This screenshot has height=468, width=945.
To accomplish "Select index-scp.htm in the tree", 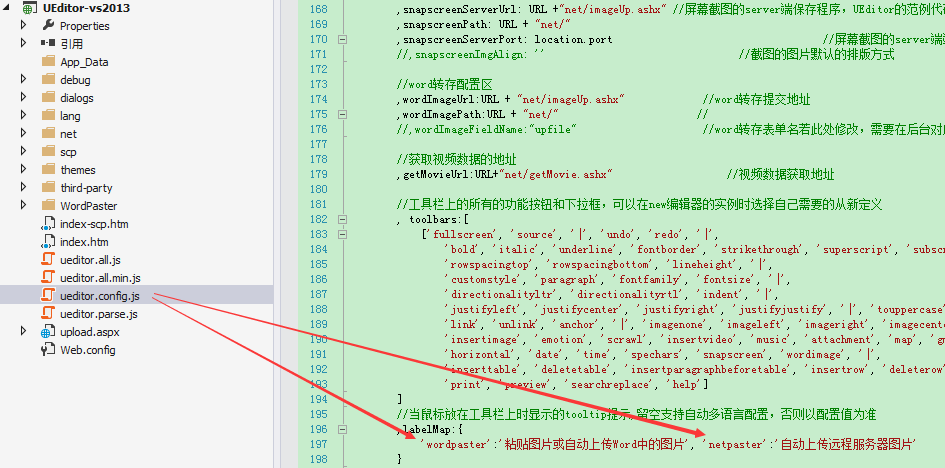I will 94,224.
